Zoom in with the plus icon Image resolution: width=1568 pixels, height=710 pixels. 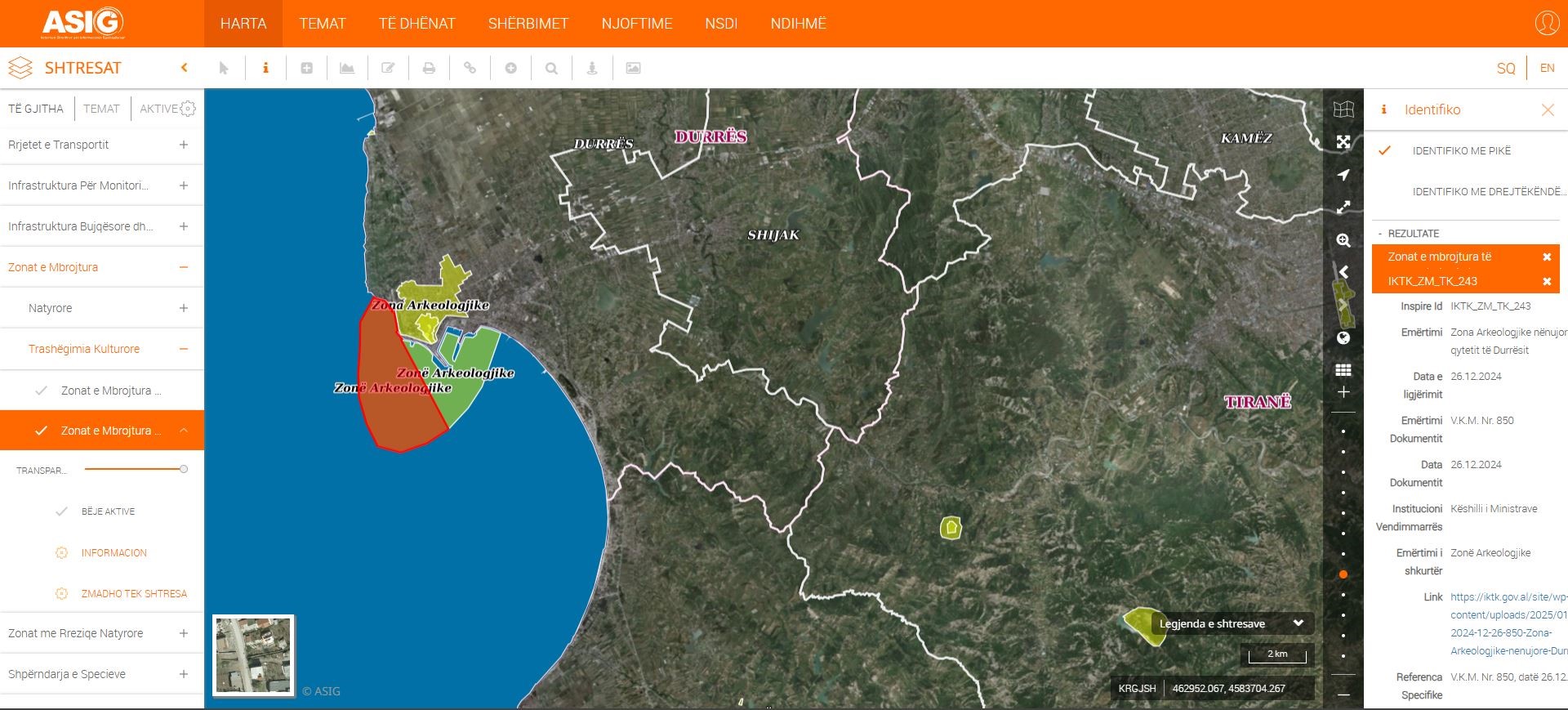pyautogui.click(x=1343, y=392)
